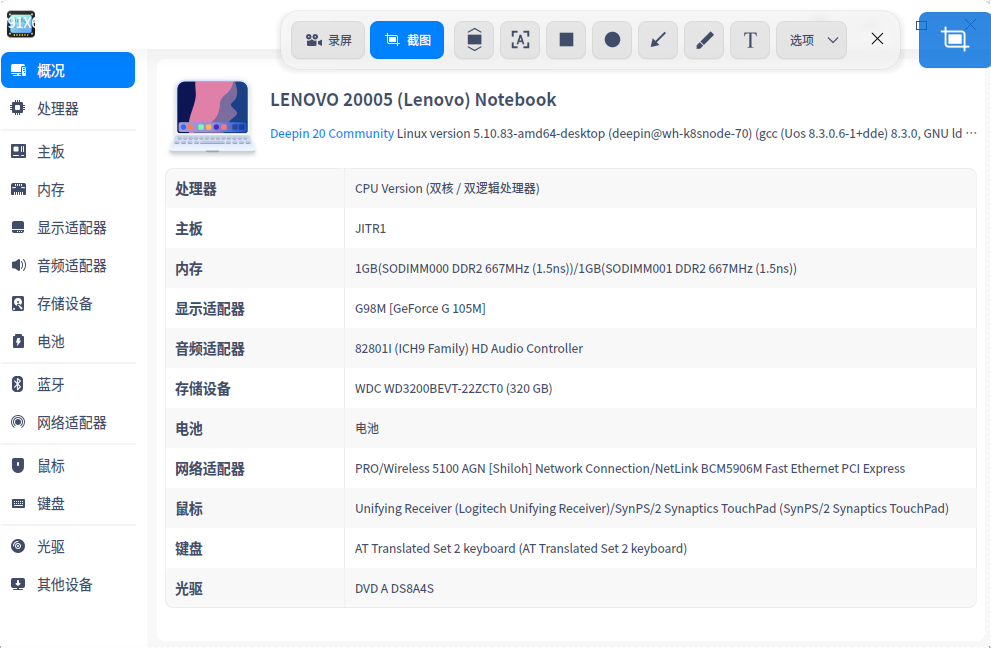Select the ellipse annotation tool
The height and width of the screenshot is (648, 991).
(x=611, y=39)
